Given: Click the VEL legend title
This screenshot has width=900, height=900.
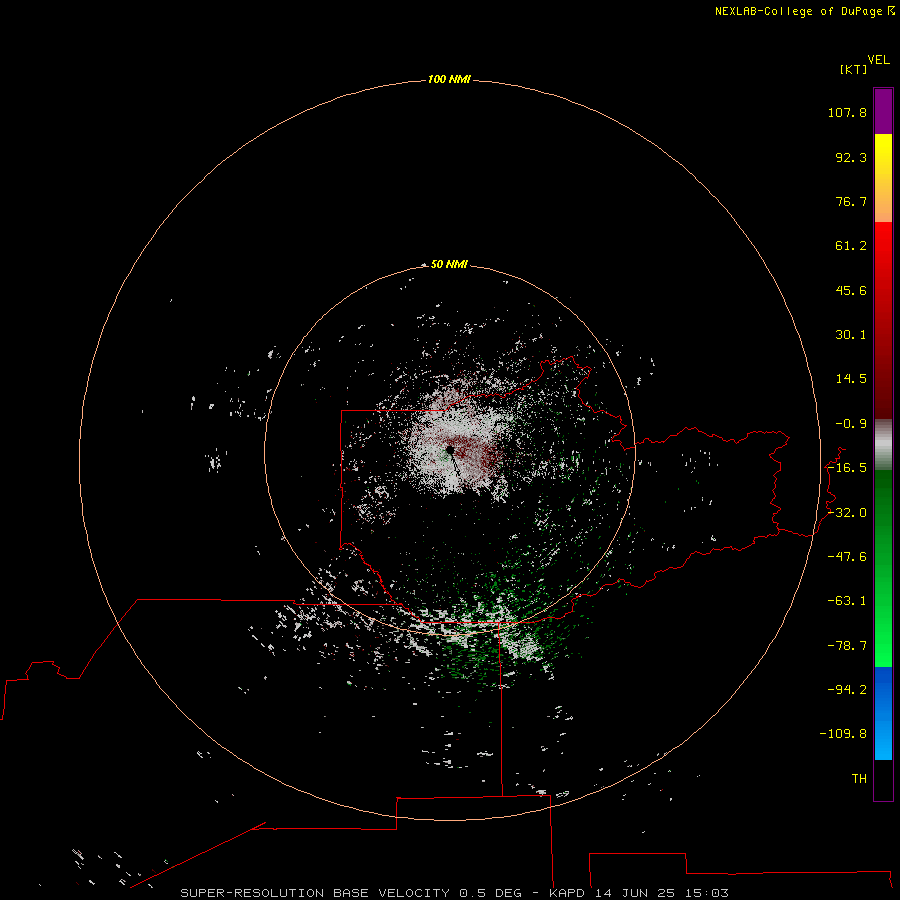Looking at the screenshot, I should [x=878, y=60].
